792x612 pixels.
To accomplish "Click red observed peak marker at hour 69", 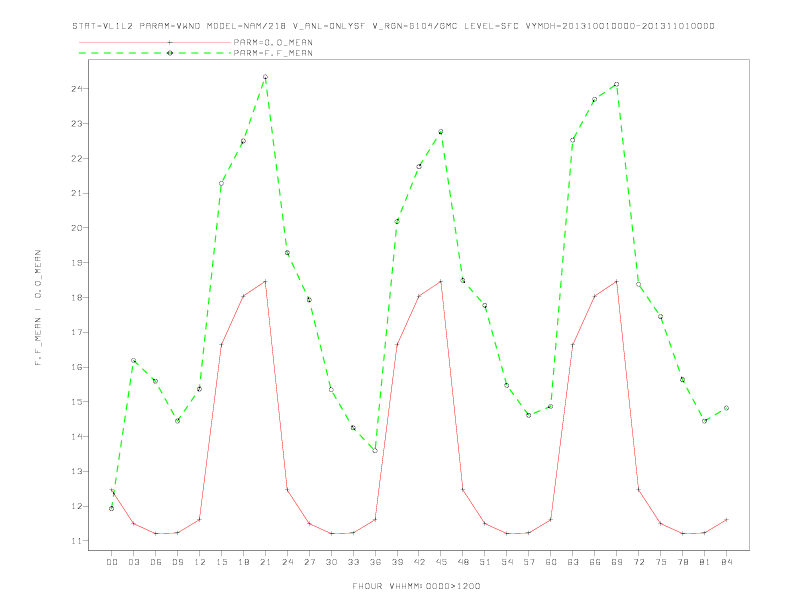I will [x=617, y=281].
